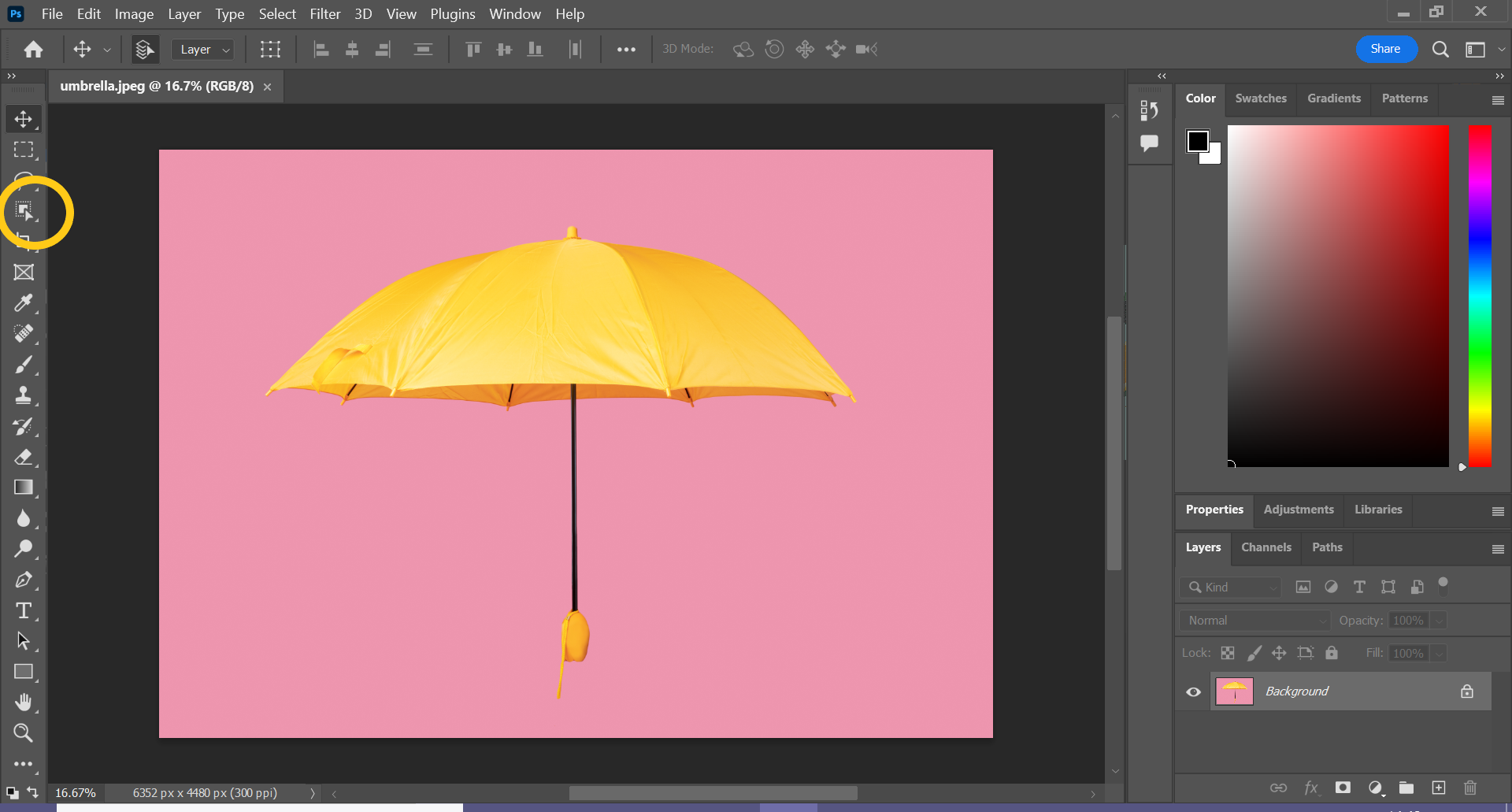Click the Home icon in options bar
1512x812 pixels.
point(33,50)
